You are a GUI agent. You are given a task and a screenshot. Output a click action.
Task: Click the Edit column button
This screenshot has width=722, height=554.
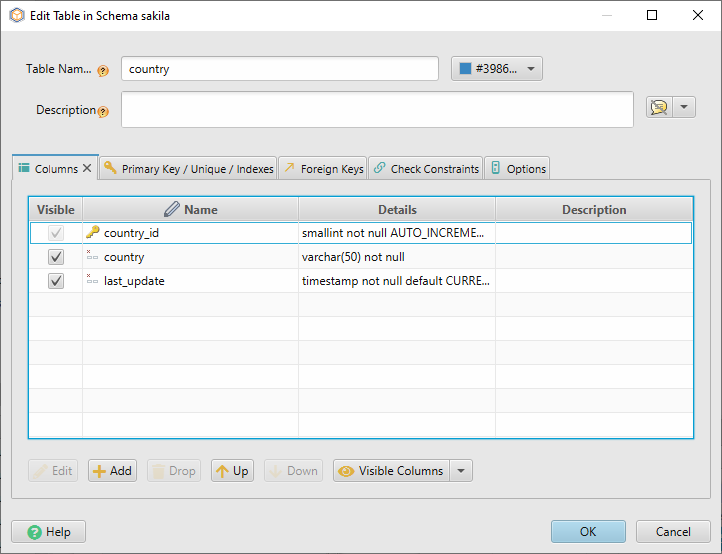pyautogui.click(x=53, y=471)
